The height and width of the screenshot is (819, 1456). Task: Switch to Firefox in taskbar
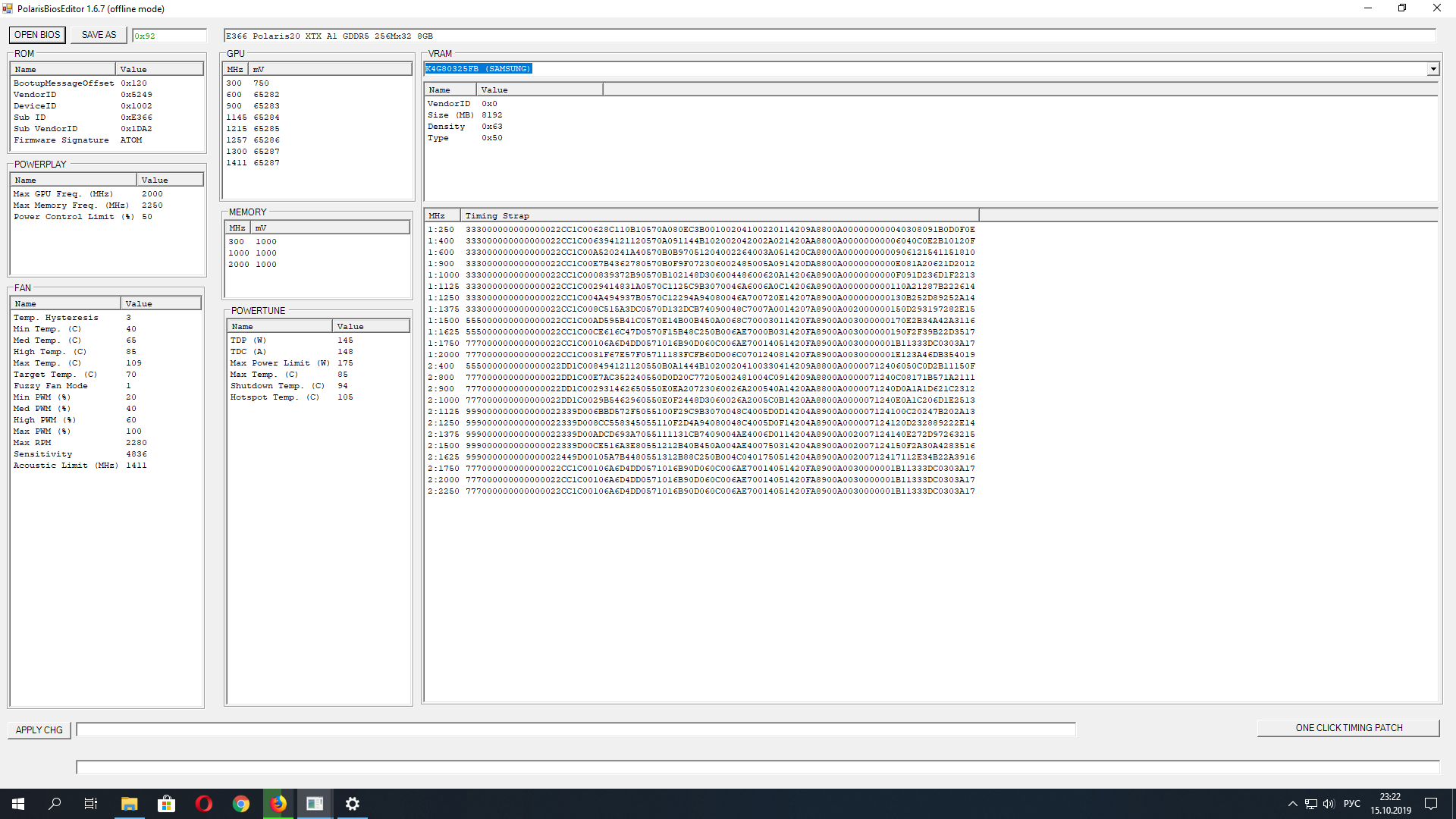(x=278, y=804)
